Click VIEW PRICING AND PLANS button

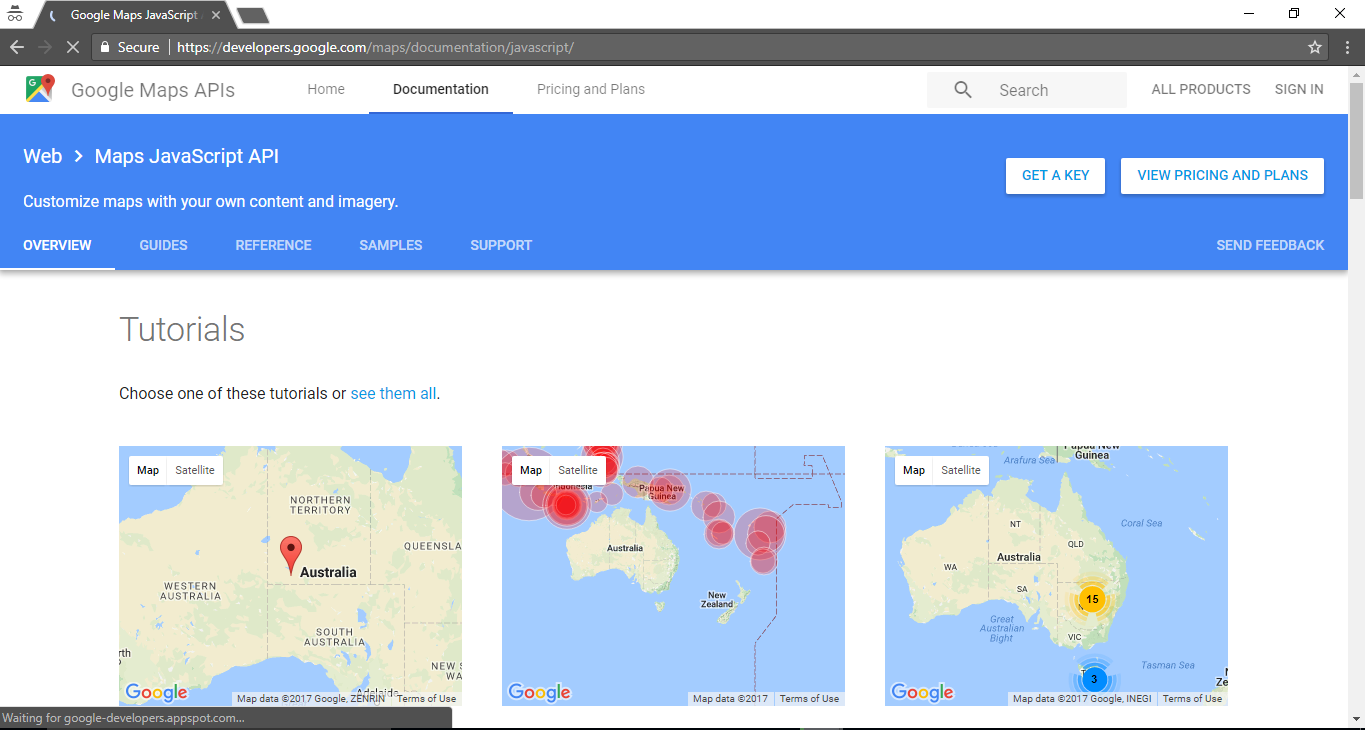pos(1222,175)
